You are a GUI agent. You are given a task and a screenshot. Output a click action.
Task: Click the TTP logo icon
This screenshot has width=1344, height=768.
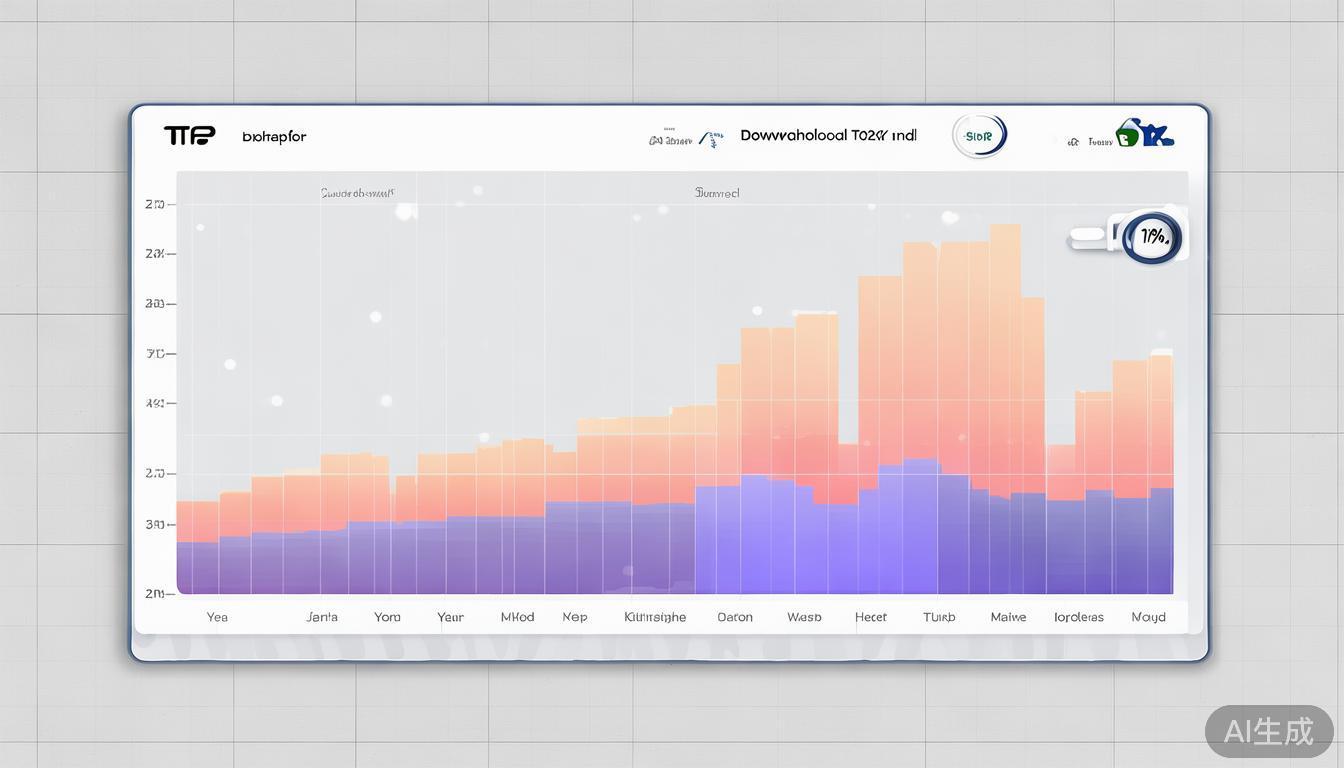point(189,135)
